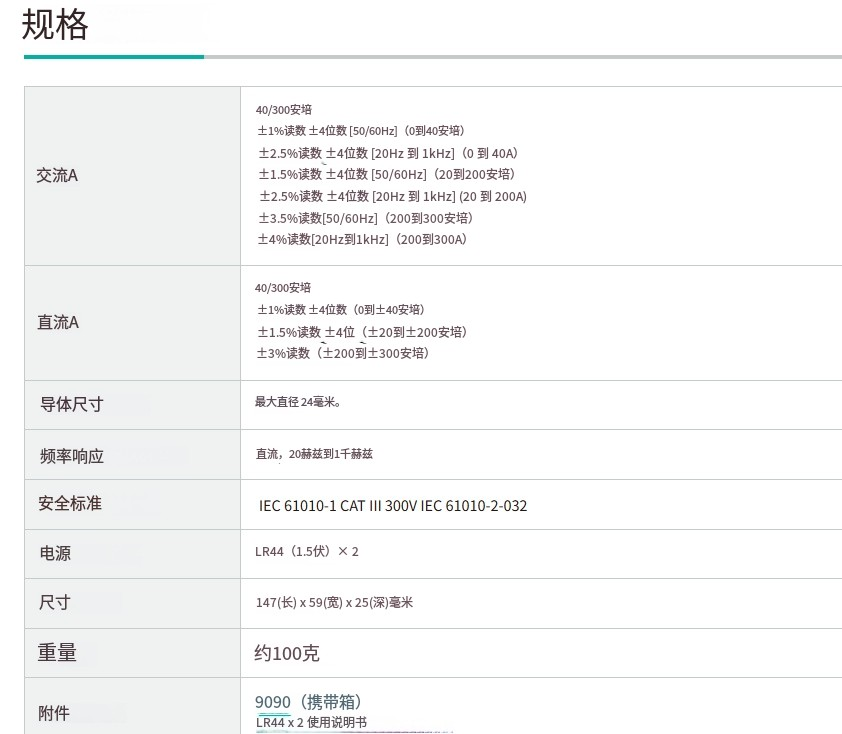
Task: Click the 导体尺寸 row label
Action: (x=71, y=404)
